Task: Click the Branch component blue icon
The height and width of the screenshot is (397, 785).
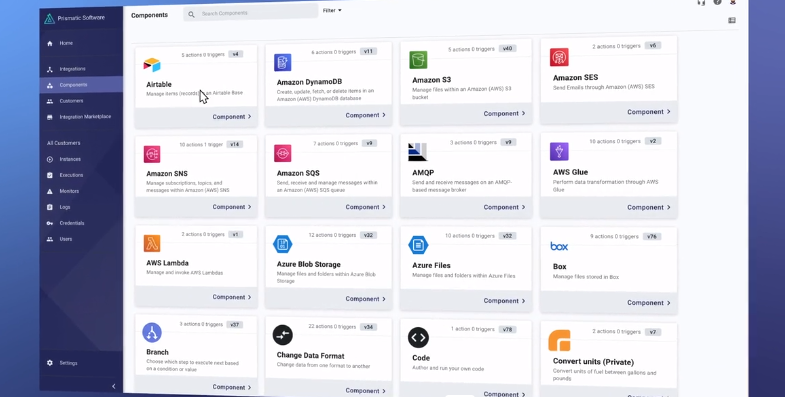Action: [152, 332]
